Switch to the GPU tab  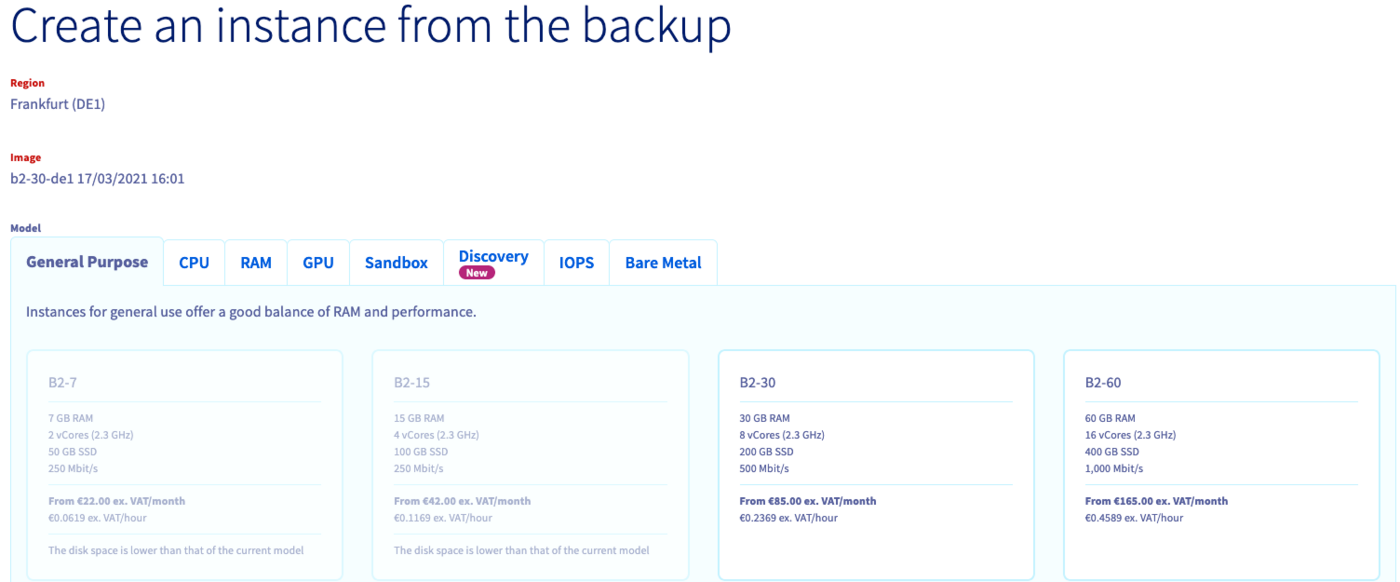[x=318, y=262]
